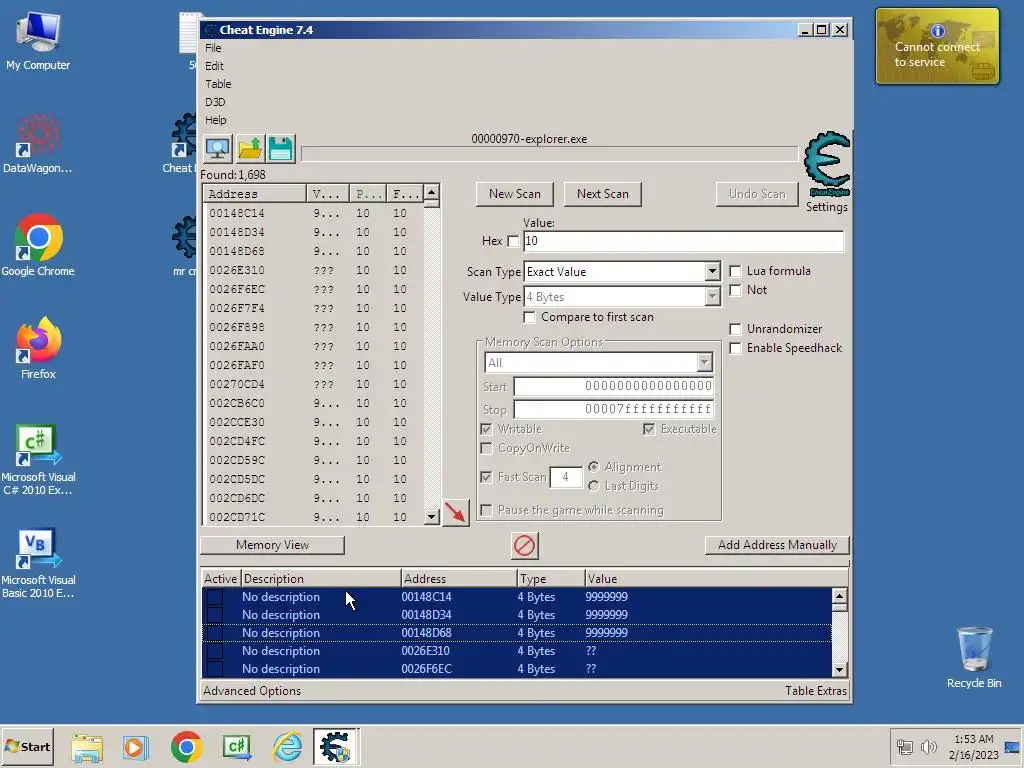Click the New Scan button

coord(515,194)
